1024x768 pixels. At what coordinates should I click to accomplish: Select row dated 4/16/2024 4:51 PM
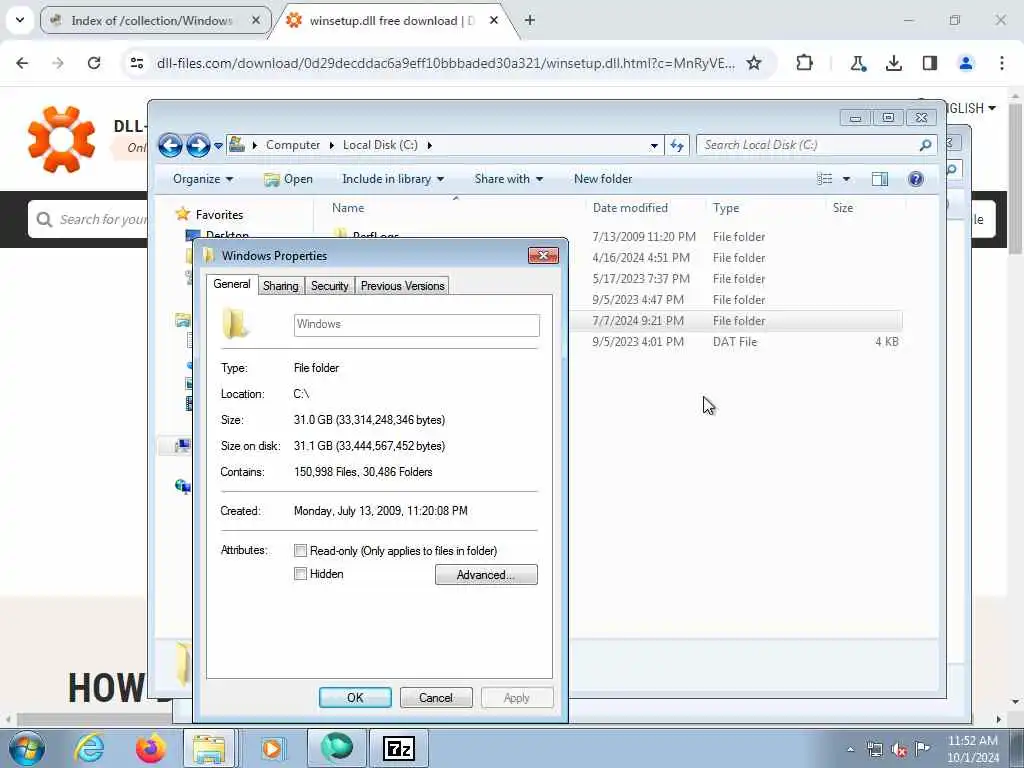click(734, 257)
